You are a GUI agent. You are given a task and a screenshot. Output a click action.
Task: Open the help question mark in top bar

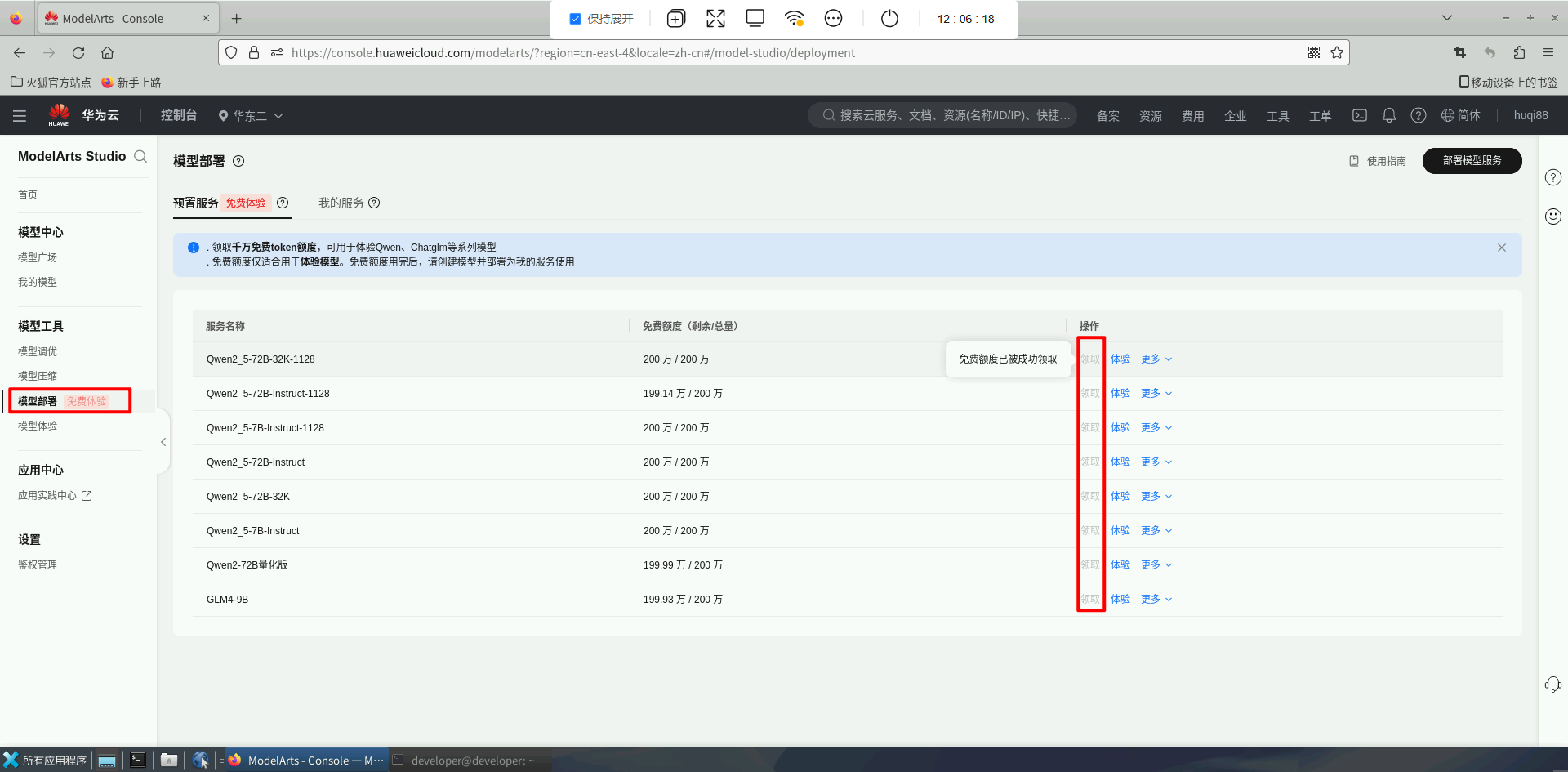(1419, 115)
